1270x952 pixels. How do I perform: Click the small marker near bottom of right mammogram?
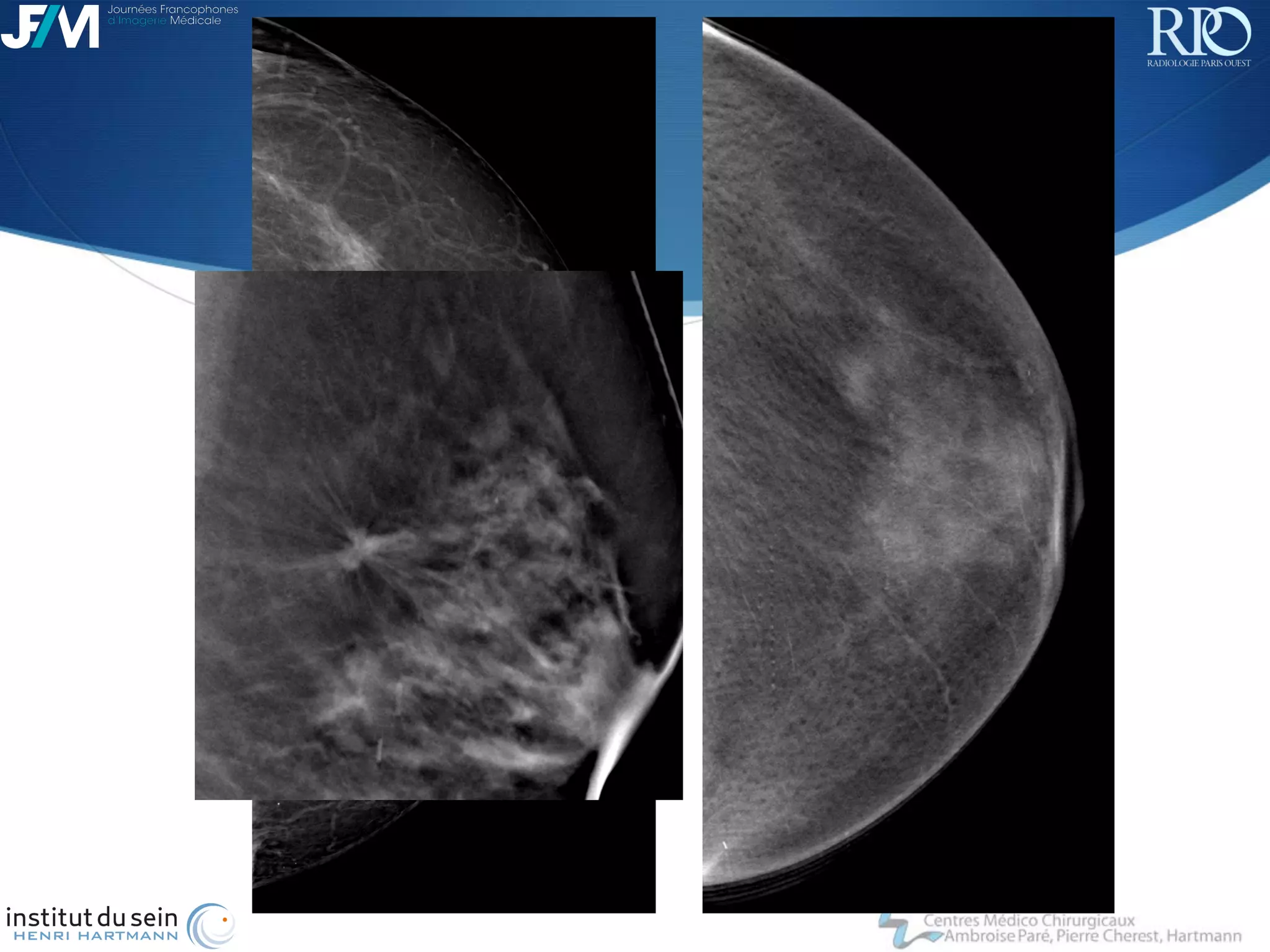pos(725,845)
